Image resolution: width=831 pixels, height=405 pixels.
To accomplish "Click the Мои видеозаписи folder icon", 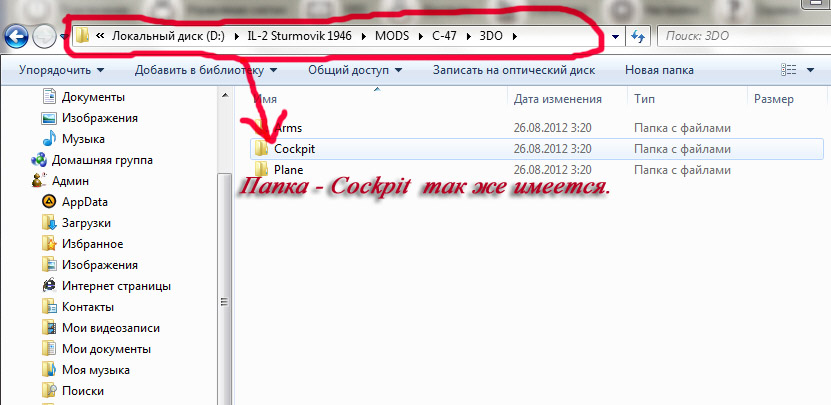I will [49, 328].
